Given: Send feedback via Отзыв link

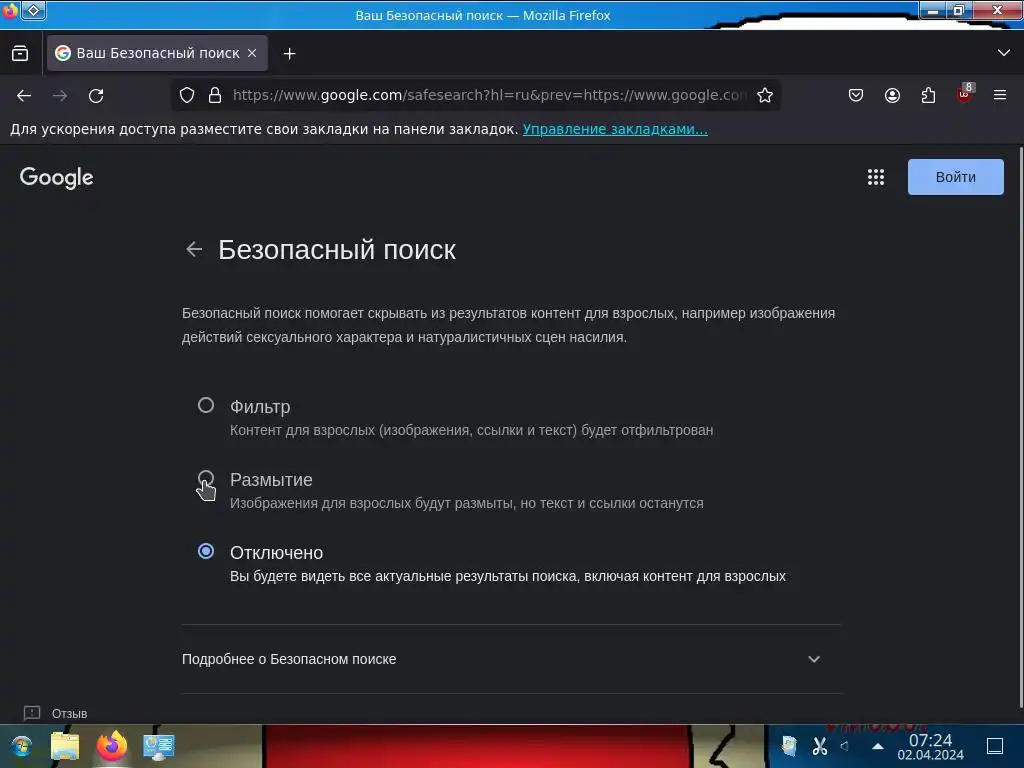Looking at the screenshot, I should pos(56,713).
